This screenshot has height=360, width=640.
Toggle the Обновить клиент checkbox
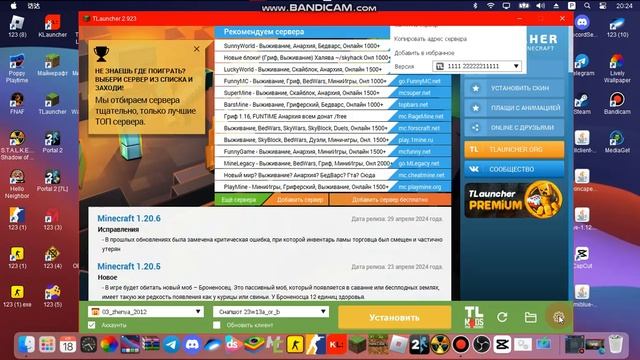[217, 325]
